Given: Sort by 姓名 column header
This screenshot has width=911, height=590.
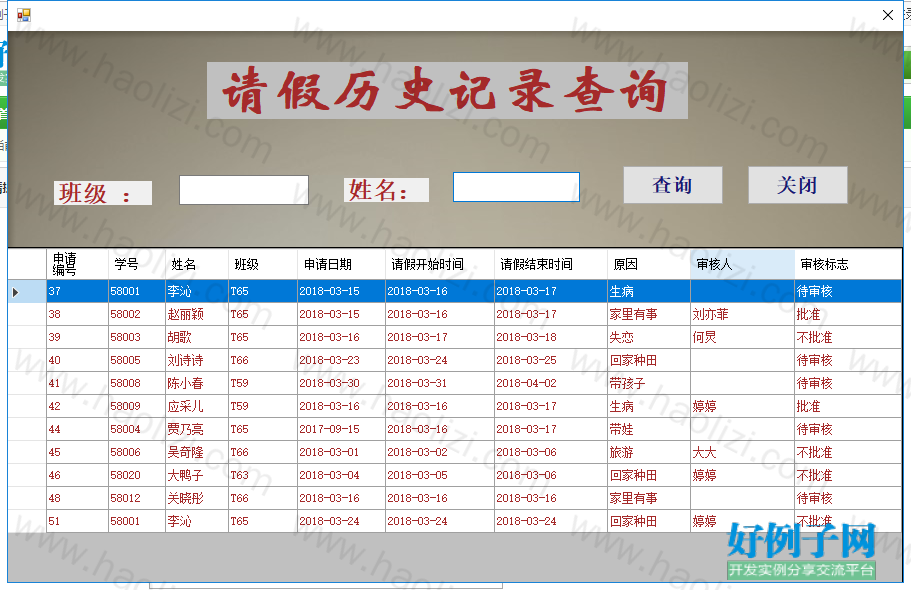Looking at the screenshot, I should point(196,264).
